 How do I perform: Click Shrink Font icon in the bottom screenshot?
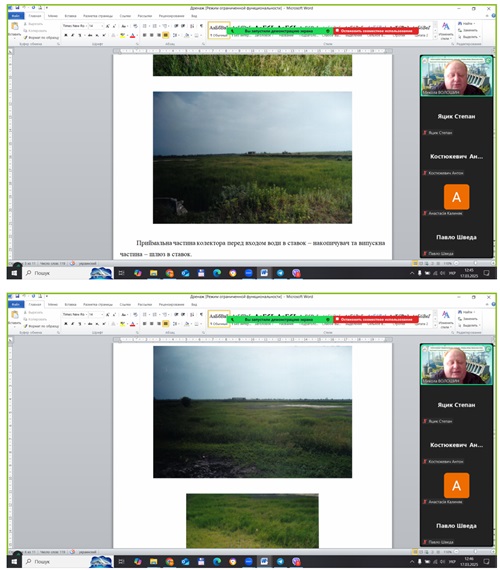pos(114,315)
